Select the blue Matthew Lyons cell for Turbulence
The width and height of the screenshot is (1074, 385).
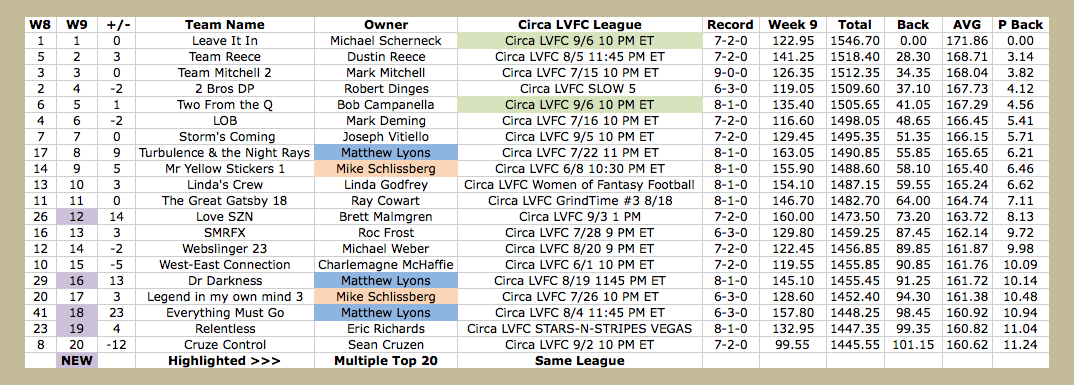click(386, 153)
